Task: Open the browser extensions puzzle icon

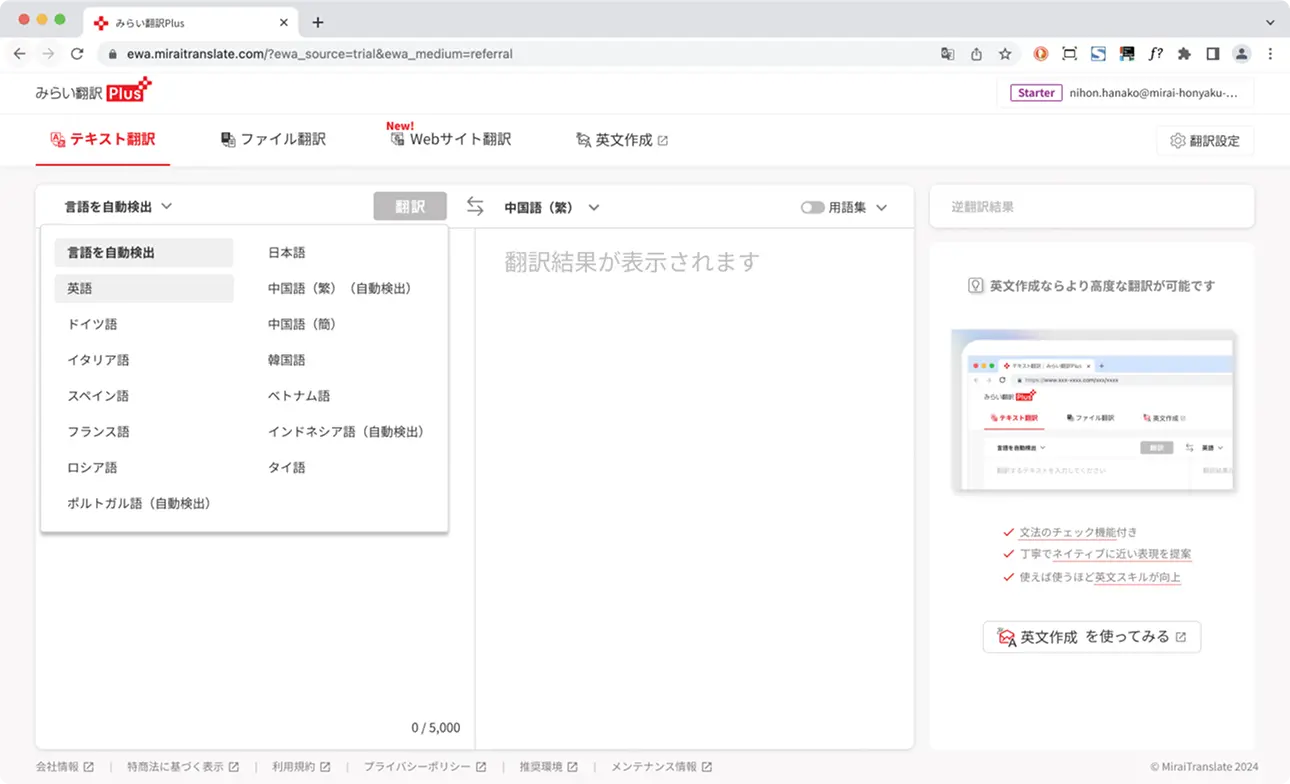Action: point(1184,54)
